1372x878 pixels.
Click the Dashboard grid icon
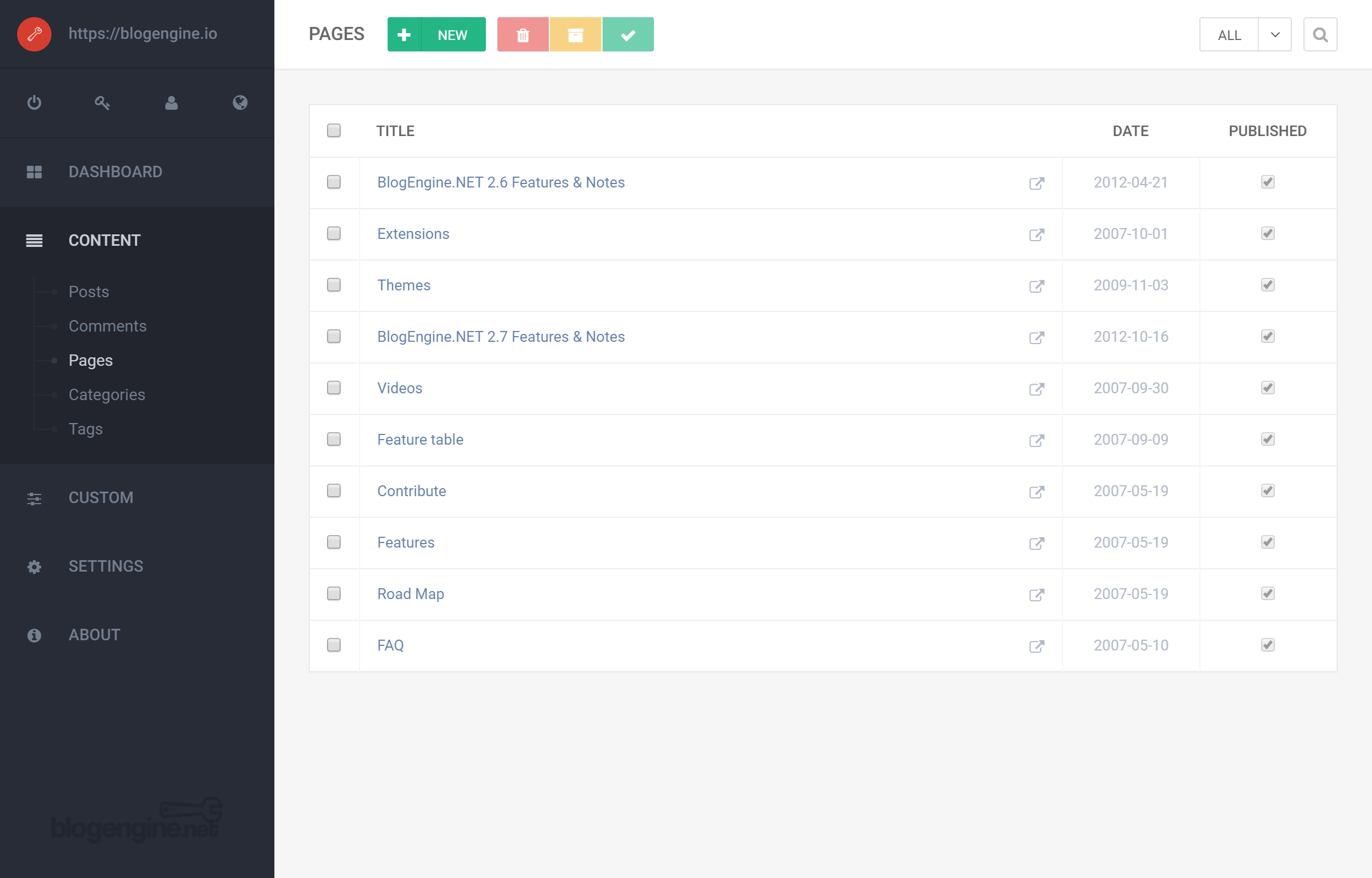coord(34,172)
